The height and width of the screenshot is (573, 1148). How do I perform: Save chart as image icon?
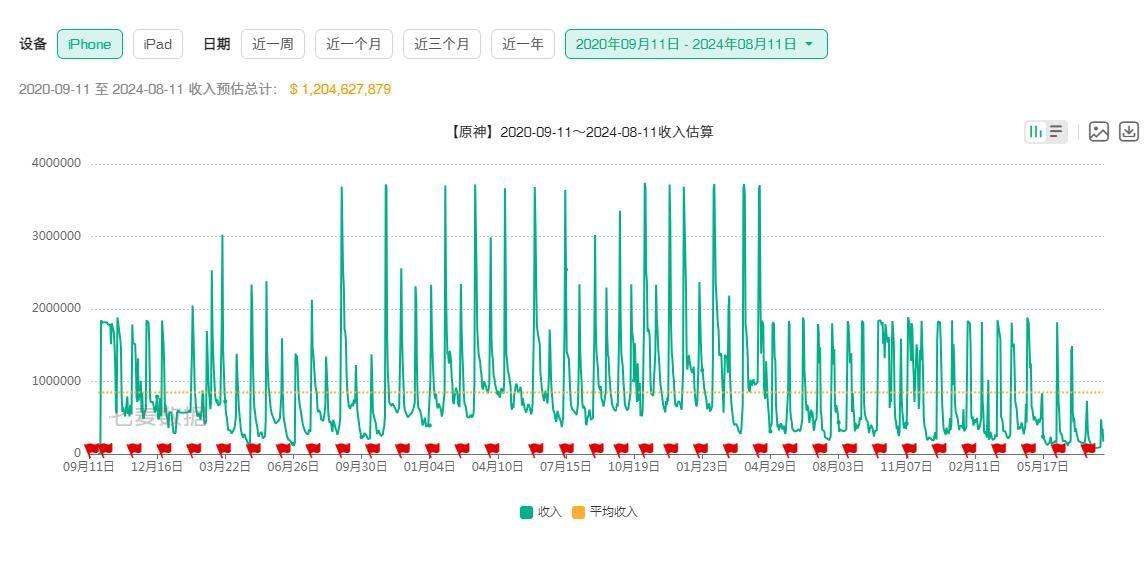click(1098, 132)
